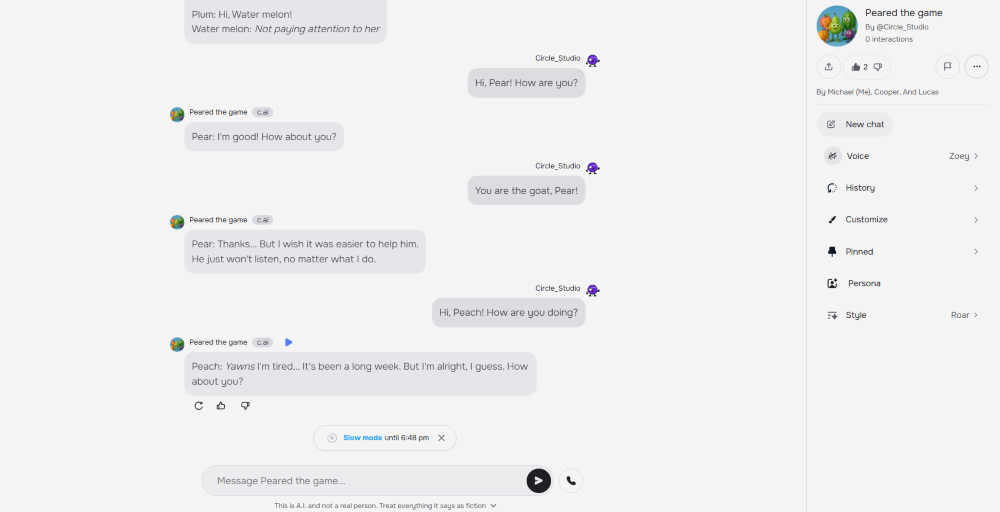Open the three-dot more options menu
The height and width of the screenshot is (512, 1000).
[976, 67]
